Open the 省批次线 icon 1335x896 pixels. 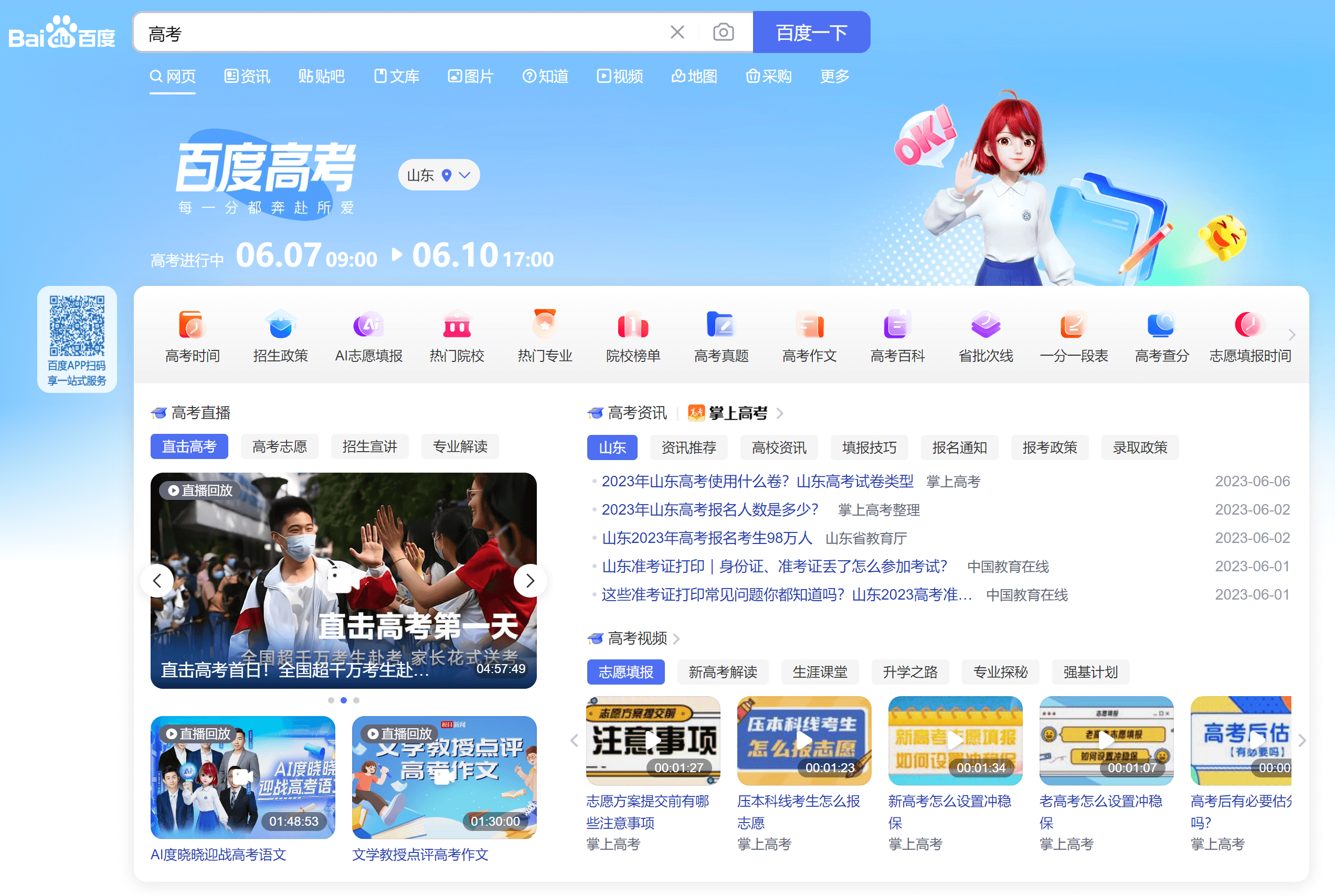click(986, 337)
